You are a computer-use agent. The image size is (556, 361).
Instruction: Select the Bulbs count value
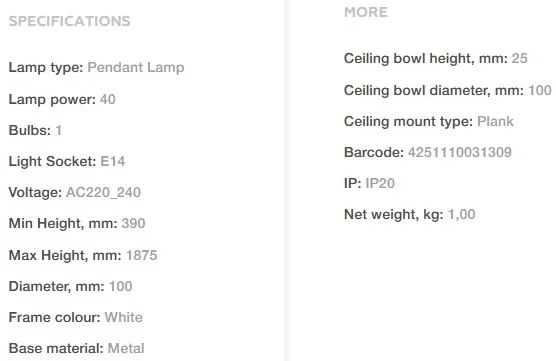[x=59, y=130]
